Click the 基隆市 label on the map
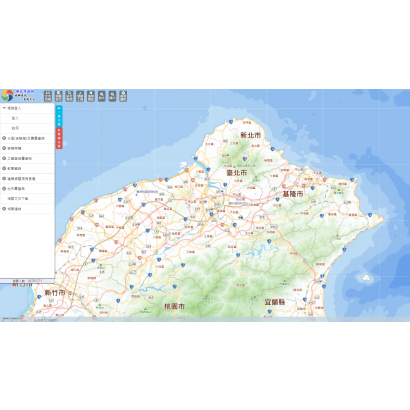This screenshot has width=410, height=410. [x=293, y=194]
